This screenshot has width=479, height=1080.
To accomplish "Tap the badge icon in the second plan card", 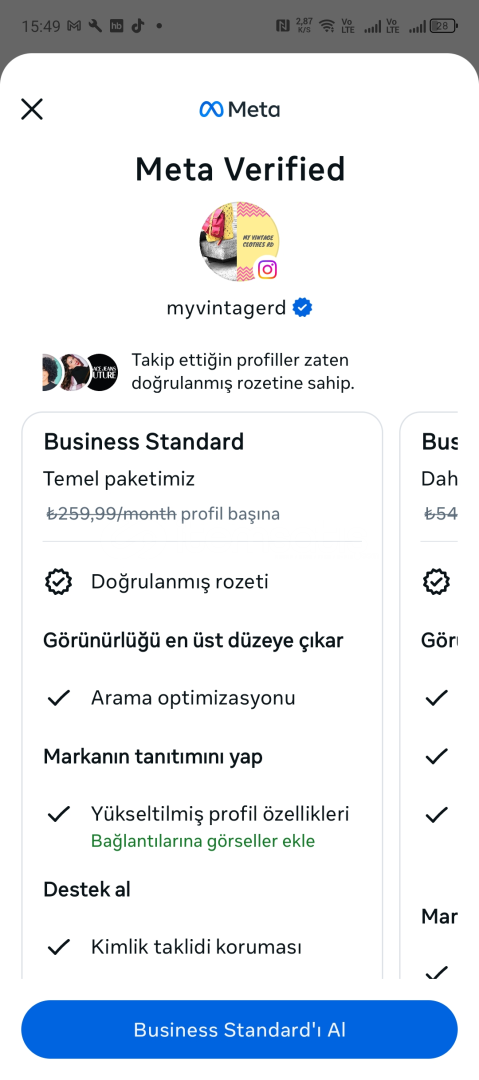I will tap(436, 581).
